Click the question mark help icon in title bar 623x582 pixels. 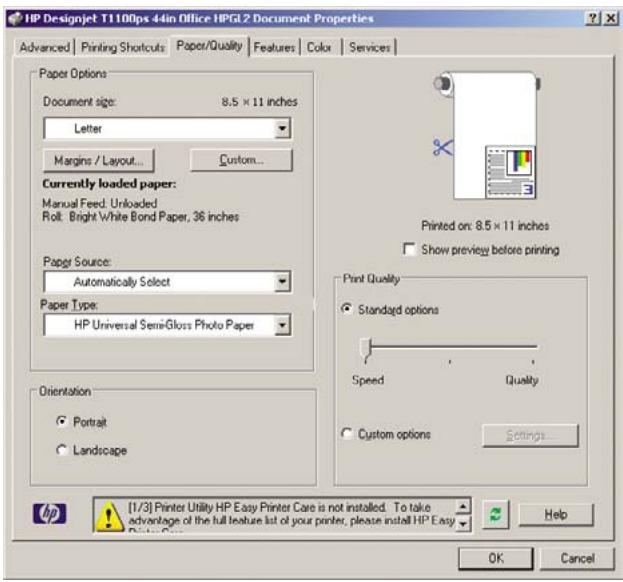593,18
